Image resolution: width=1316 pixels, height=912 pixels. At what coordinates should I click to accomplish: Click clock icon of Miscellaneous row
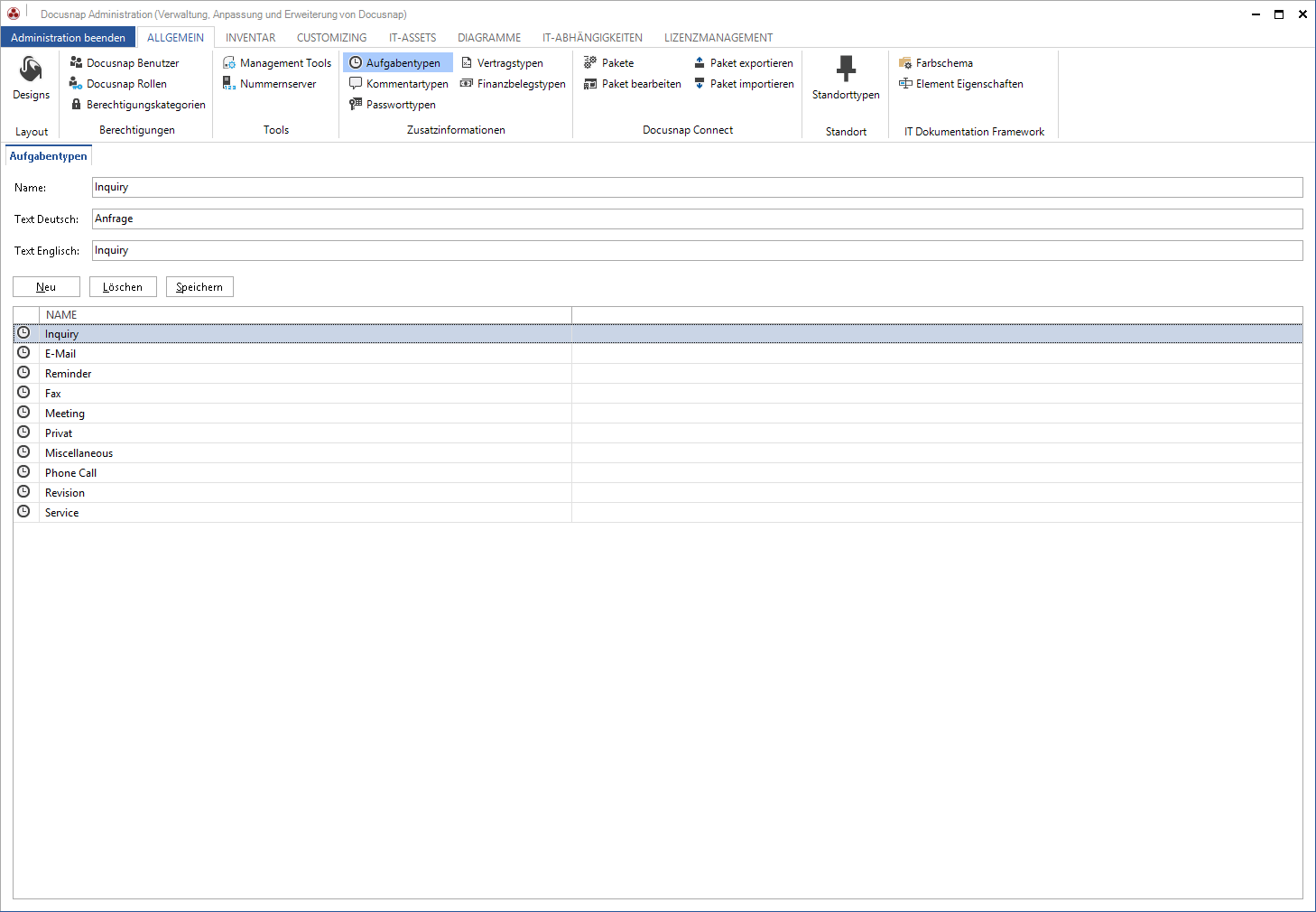(24, 452)
